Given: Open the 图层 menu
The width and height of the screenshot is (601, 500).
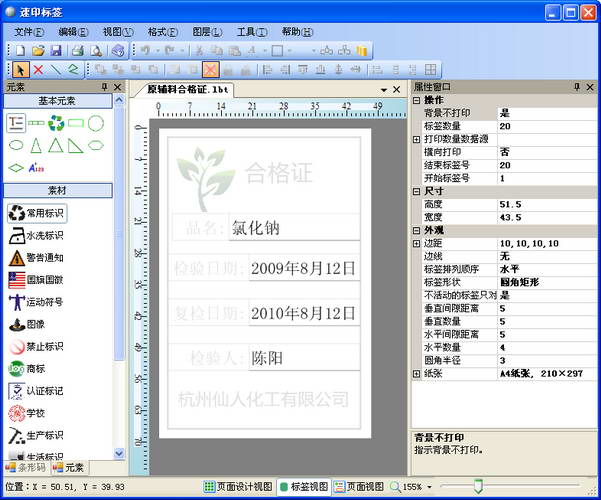Looking at the screenshot, I should pyautogui.click(x=207, y=32).
